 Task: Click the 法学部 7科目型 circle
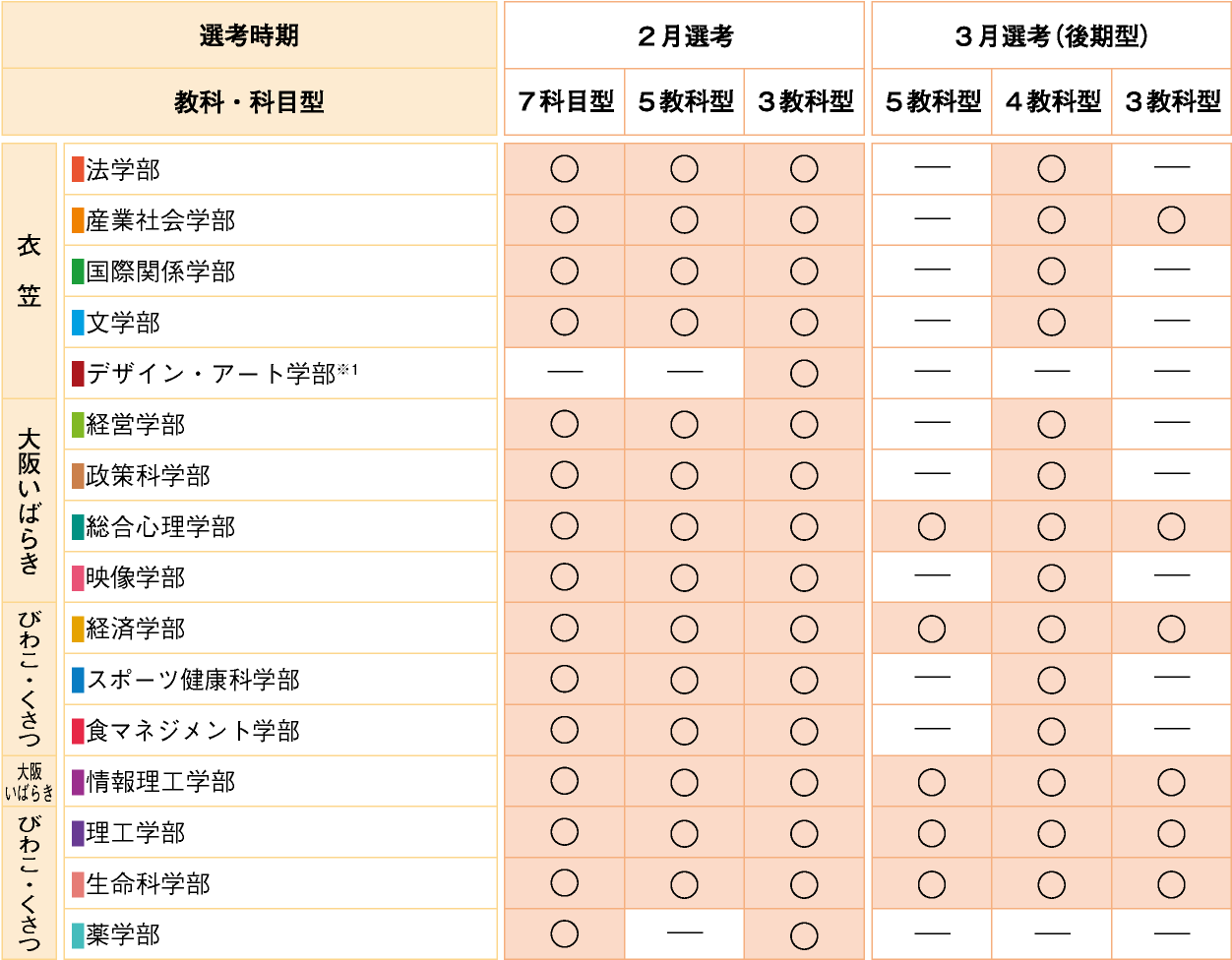coord(565,169)
